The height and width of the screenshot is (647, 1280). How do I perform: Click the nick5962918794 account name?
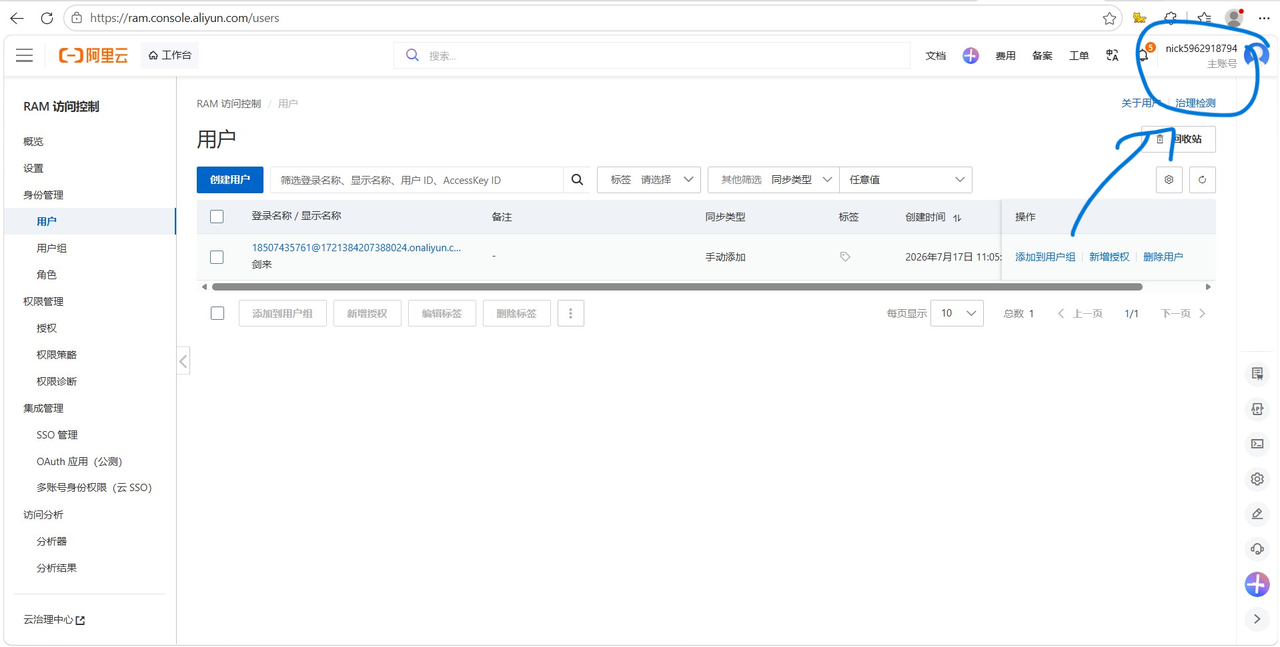[1200, 48]
